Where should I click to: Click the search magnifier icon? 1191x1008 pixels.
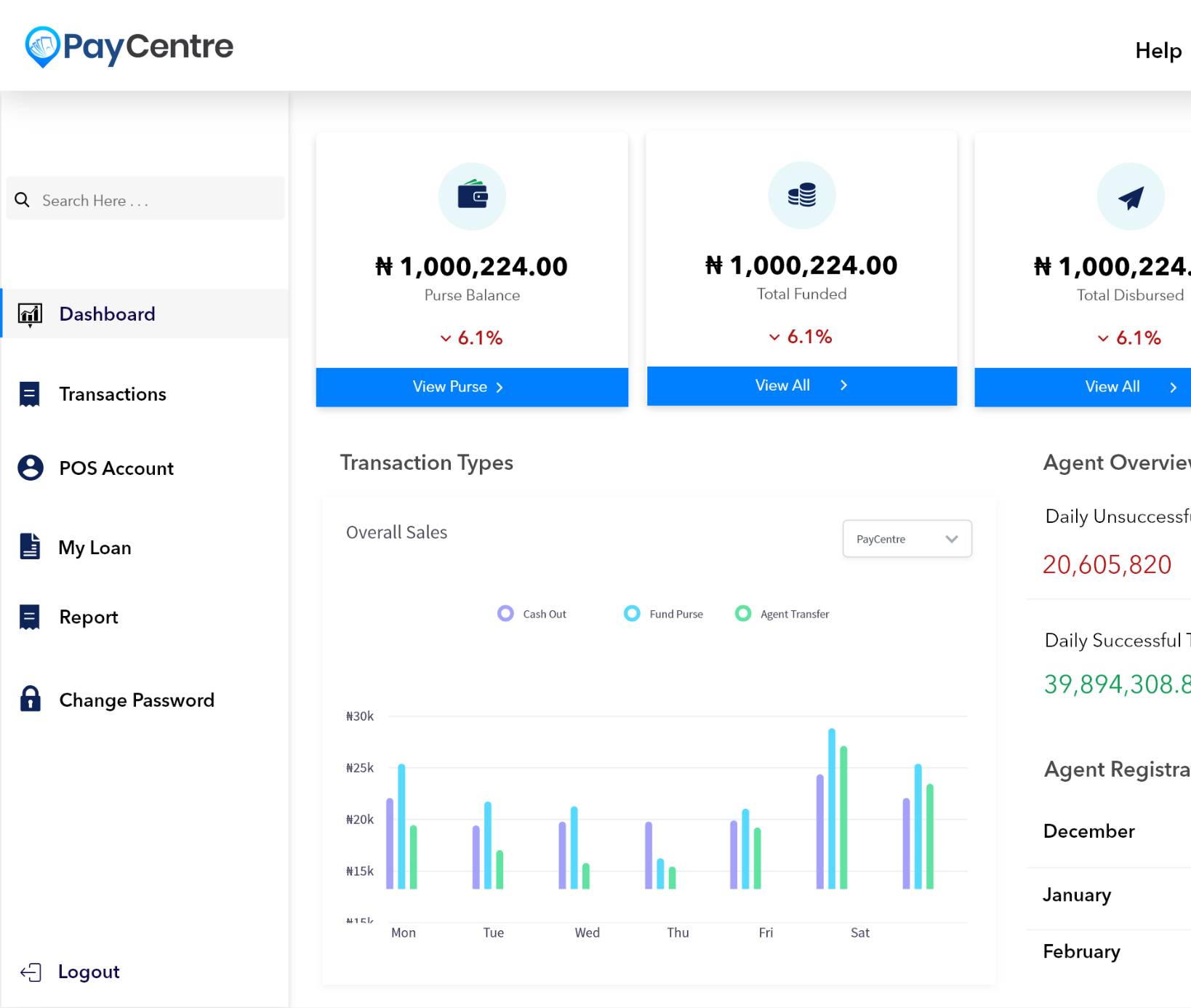pyautogui.click(x=23, y=199)
